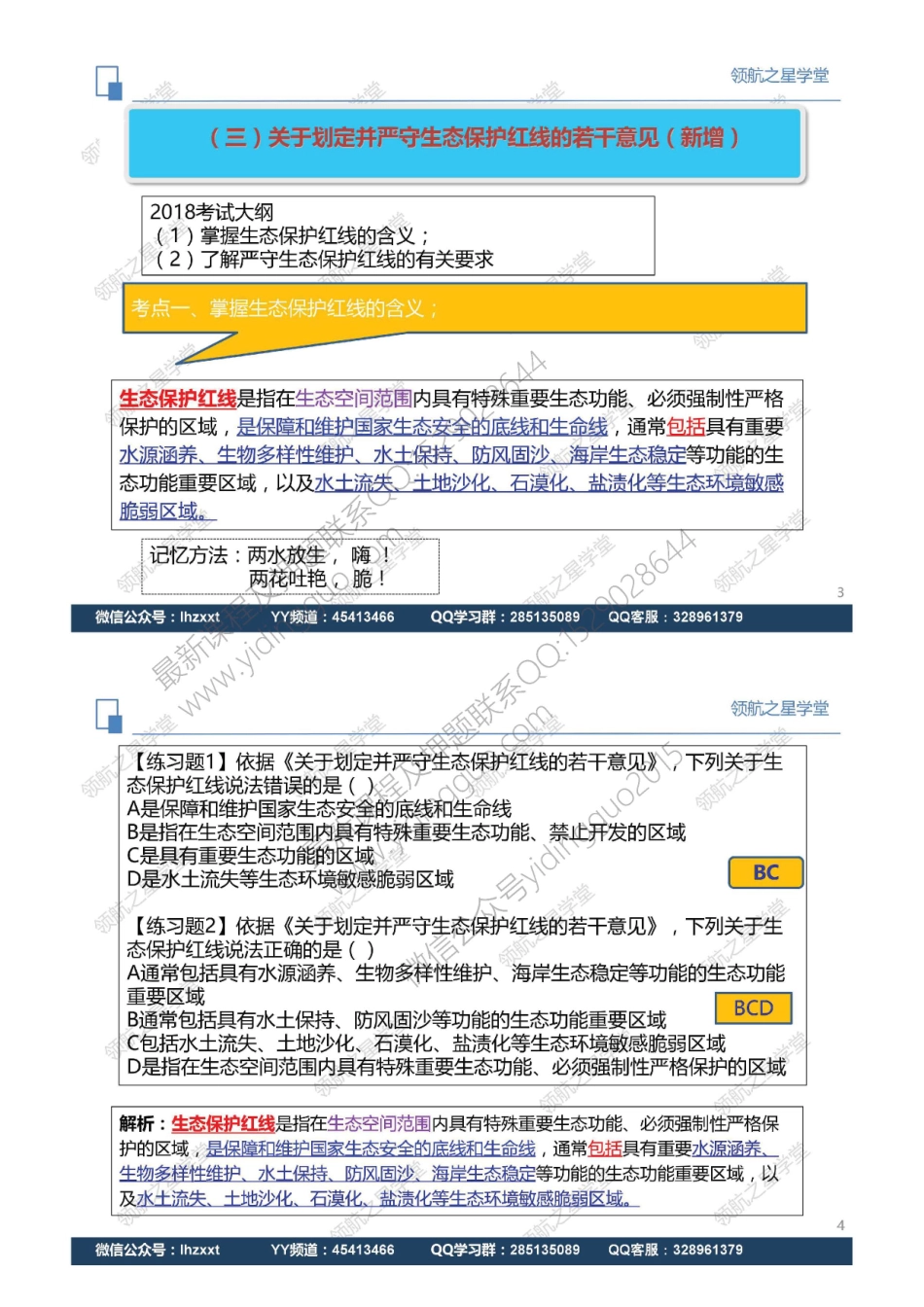Click 微信公众号:lhzxxt in slide 4 footer
This screenshot has width=924, height=1307.
[158, 1250]
